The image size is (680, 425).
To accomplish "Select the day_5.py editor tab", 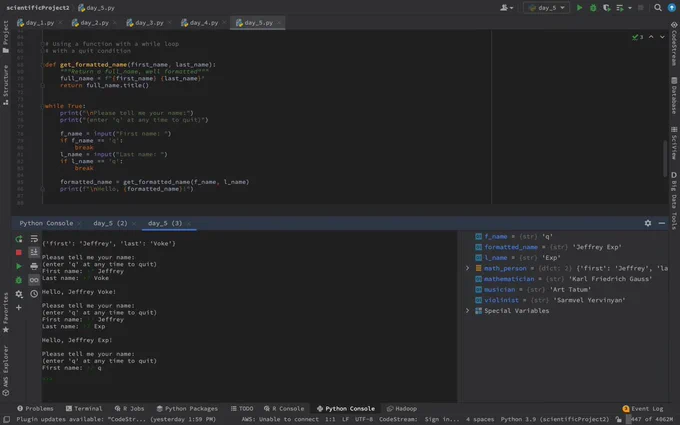I will click(x=258, y=23).
